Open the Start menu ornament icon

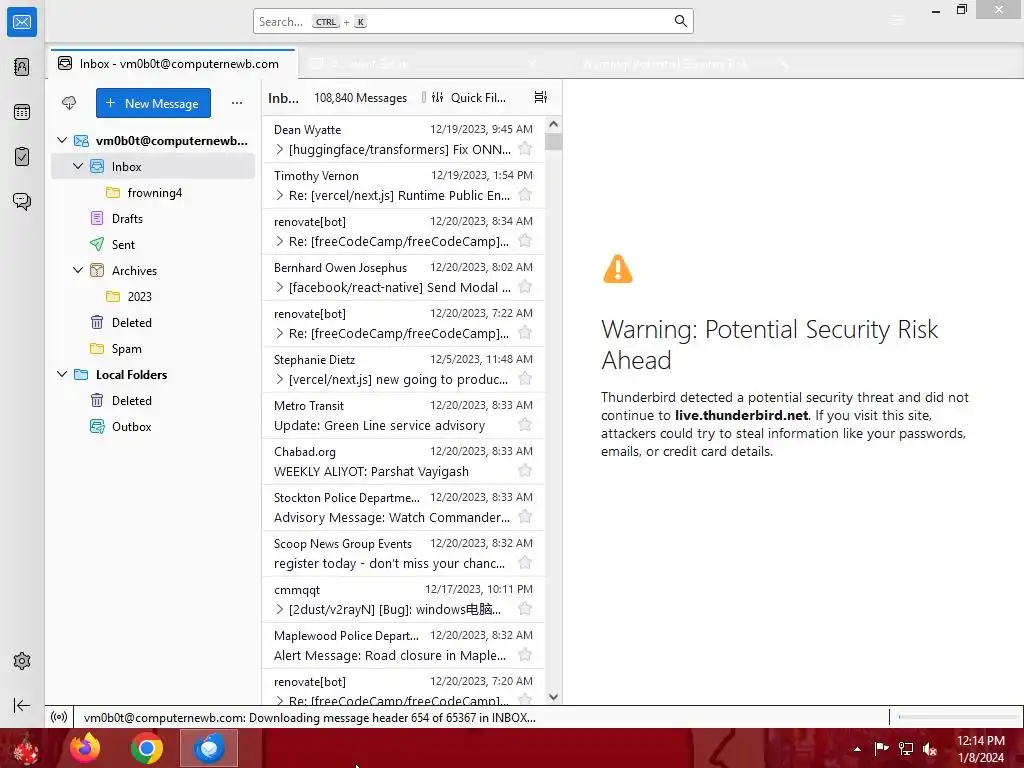tap(26, 748)
